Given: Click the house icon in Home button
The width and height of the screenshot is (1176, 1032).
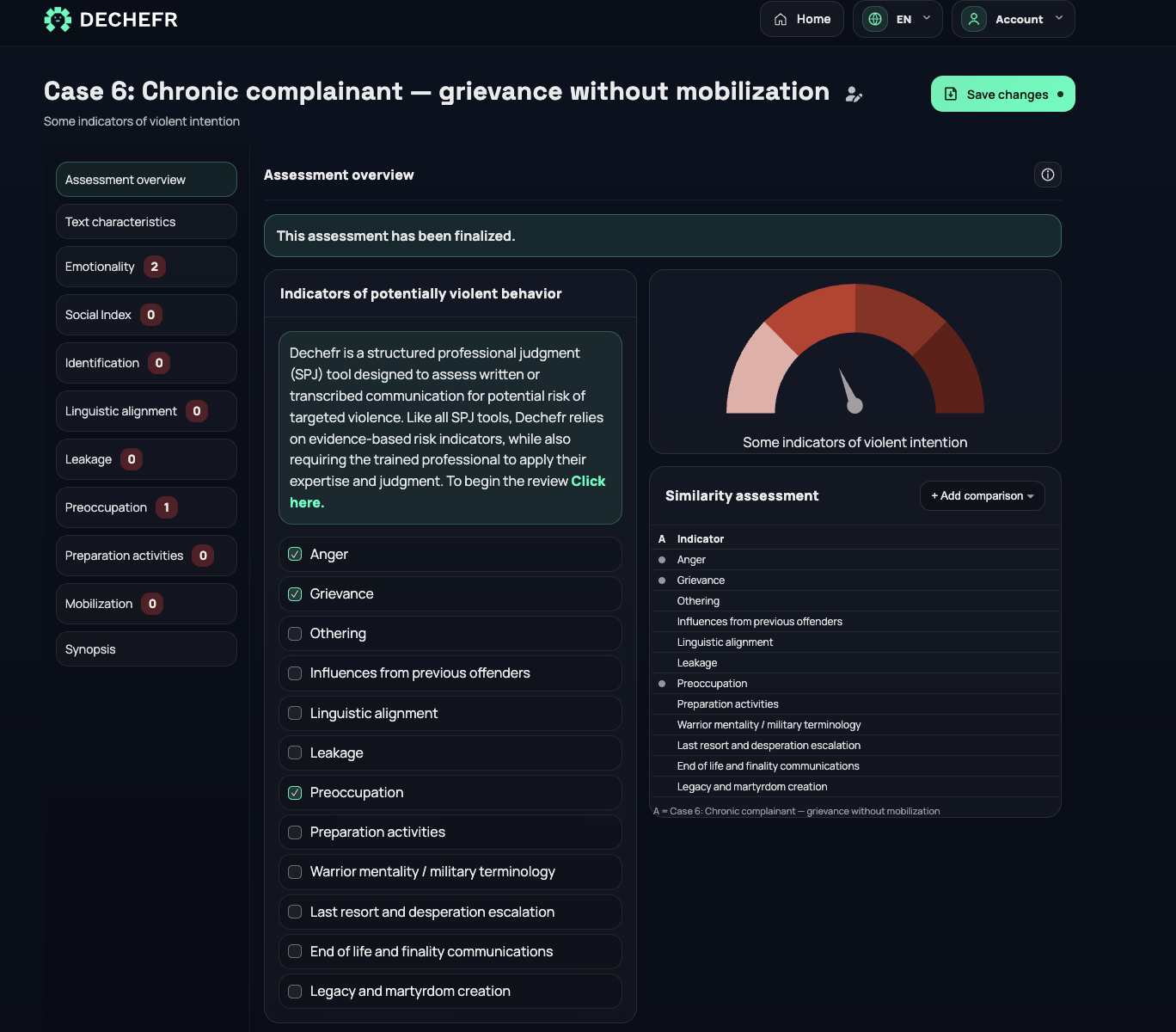Looking at the screenshot, I should [781, 19].
